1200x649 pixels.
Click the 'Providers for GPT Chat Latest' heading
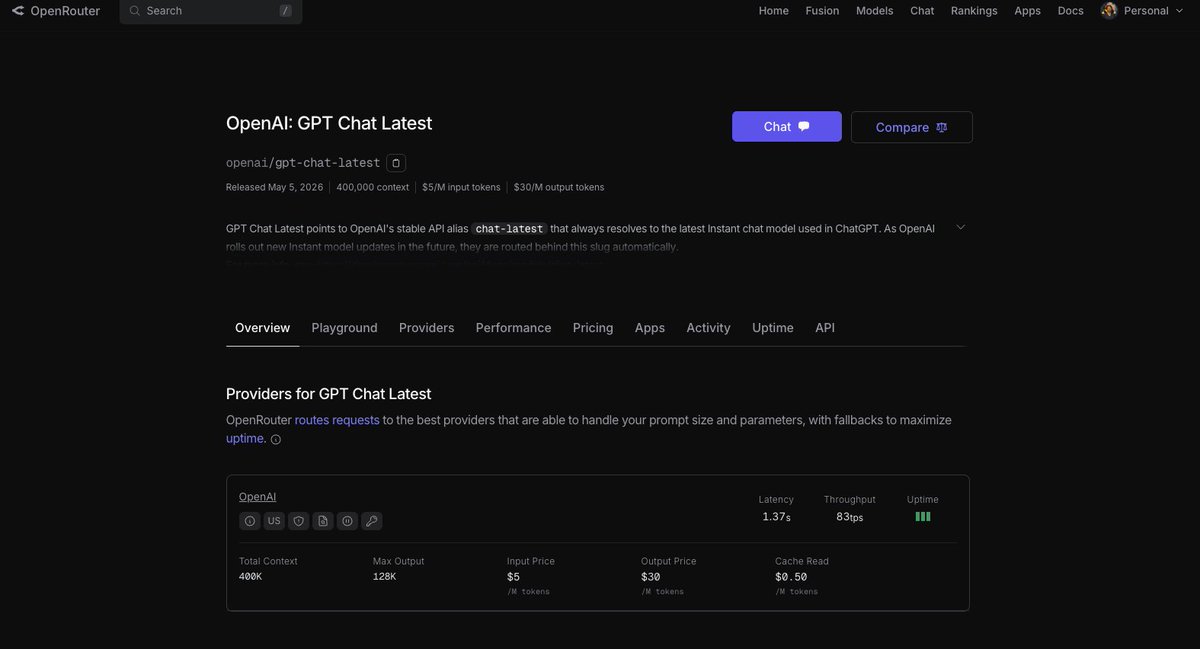[x=329, y=394]
